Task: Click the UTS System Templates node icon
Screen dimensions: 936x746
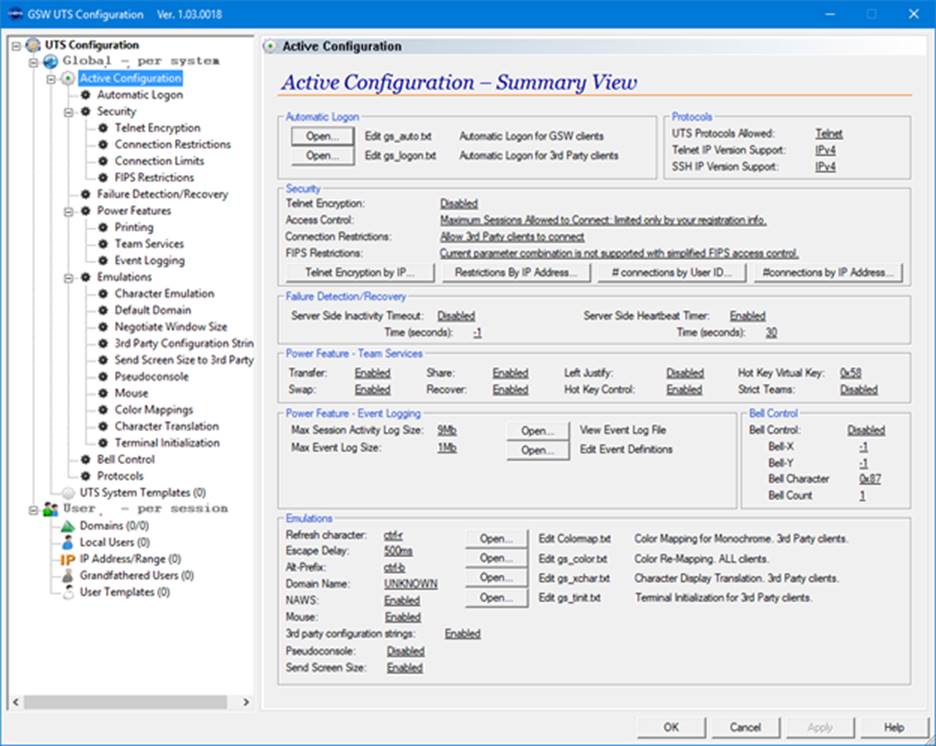Action: (68, 493)
